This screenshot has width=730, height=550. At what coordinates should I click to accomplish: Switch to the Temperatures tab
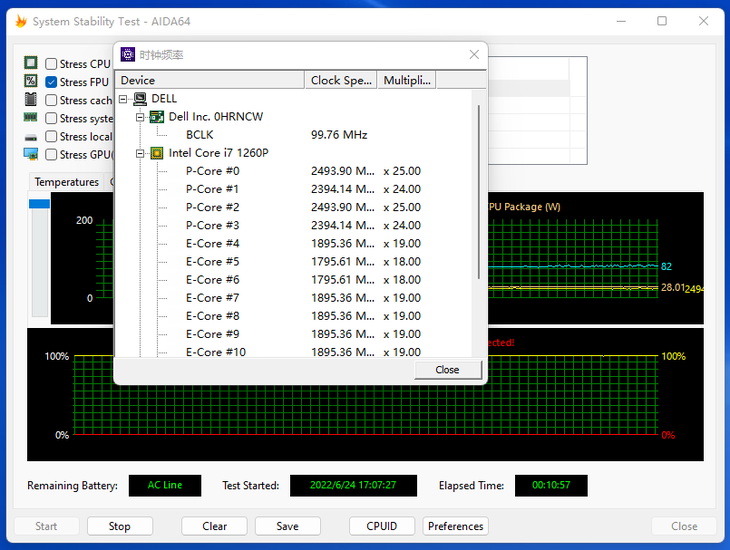(x=66, y=182)
